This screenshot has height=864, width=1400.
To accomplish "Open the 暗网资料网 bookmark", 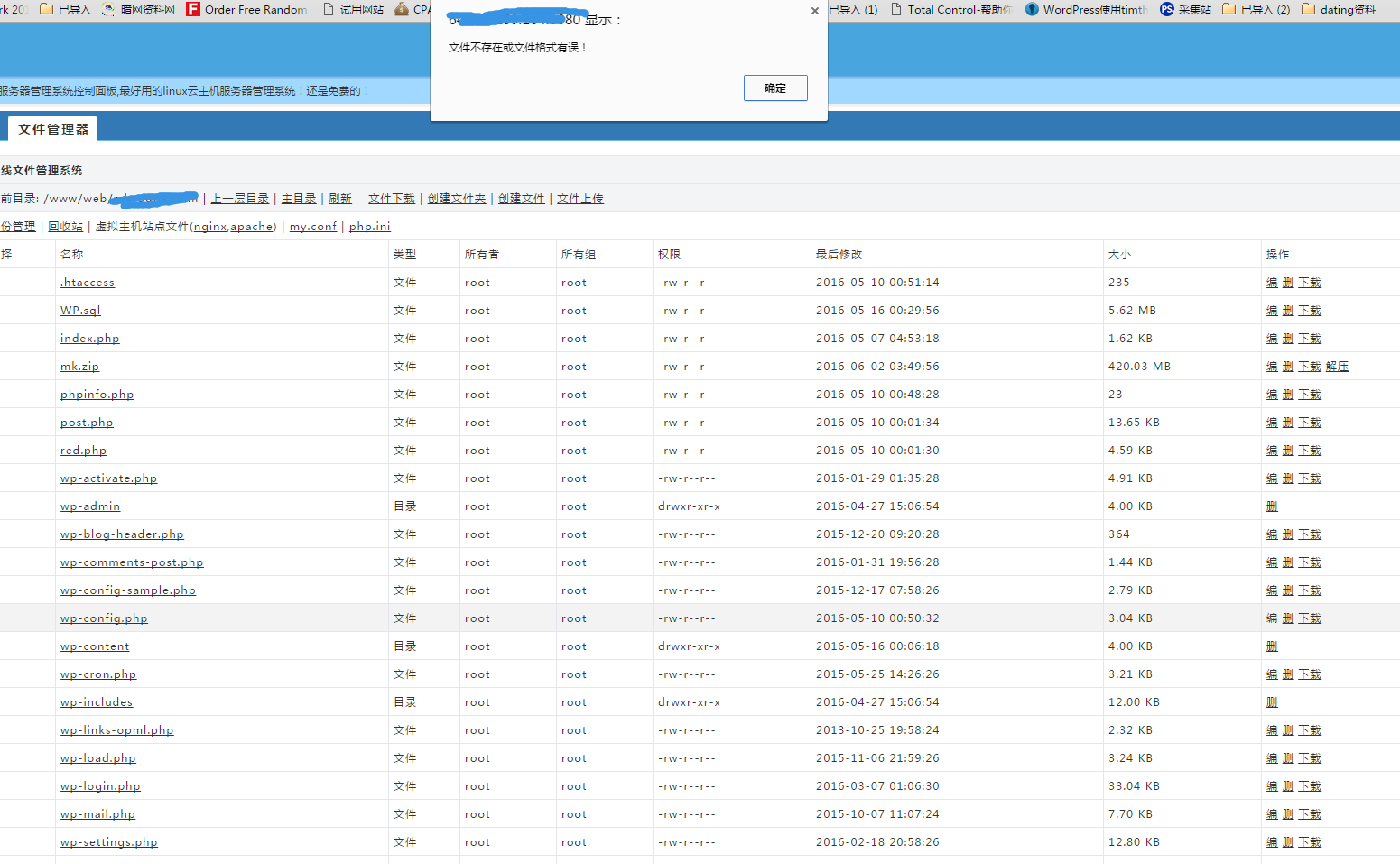I will tap(138, 9).
